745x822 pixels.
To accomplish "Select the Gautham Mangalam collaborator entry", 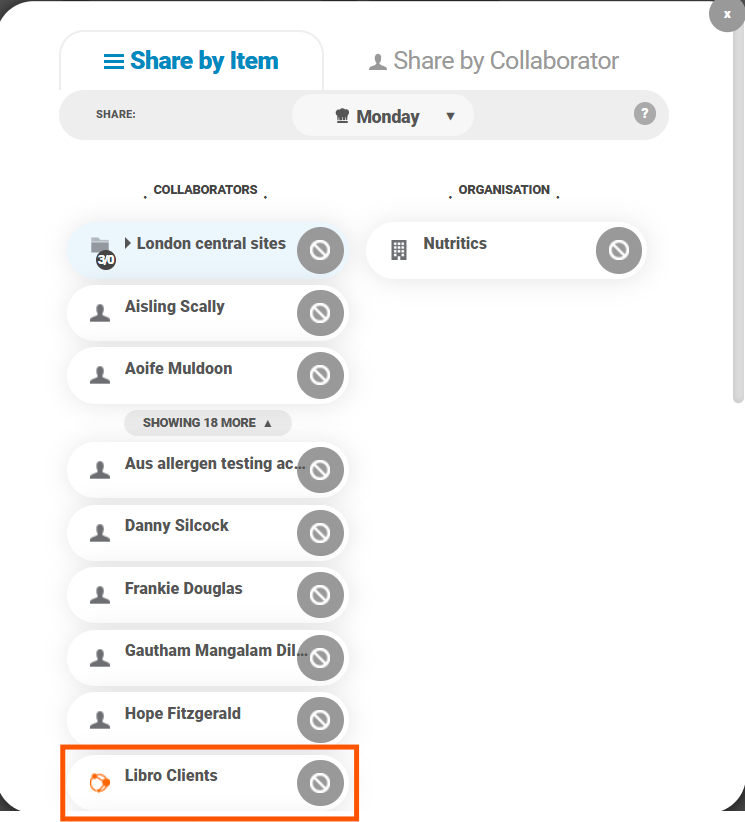I will (215, 651).
